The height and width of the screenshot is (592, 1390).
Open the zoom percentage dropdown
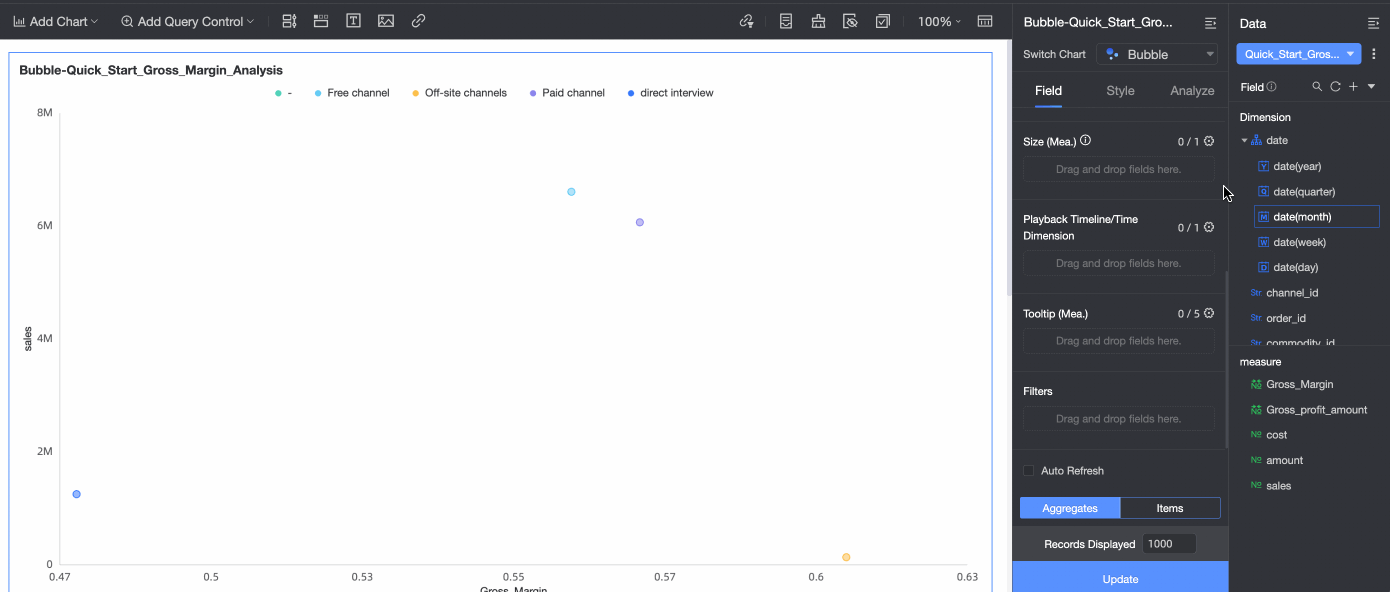click(939, 21)
